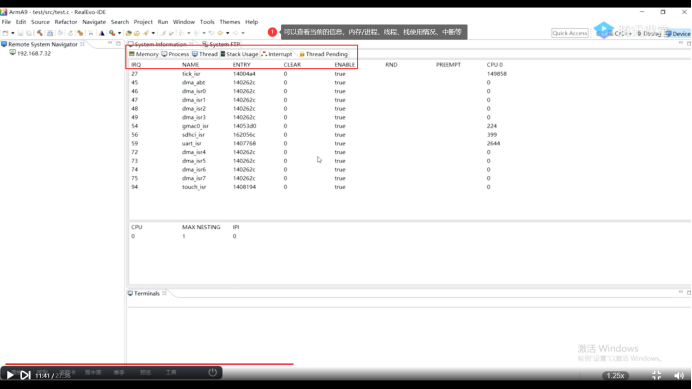Open the Source menu
Viewport: 692px width, 389px height.
click(40, 22)
